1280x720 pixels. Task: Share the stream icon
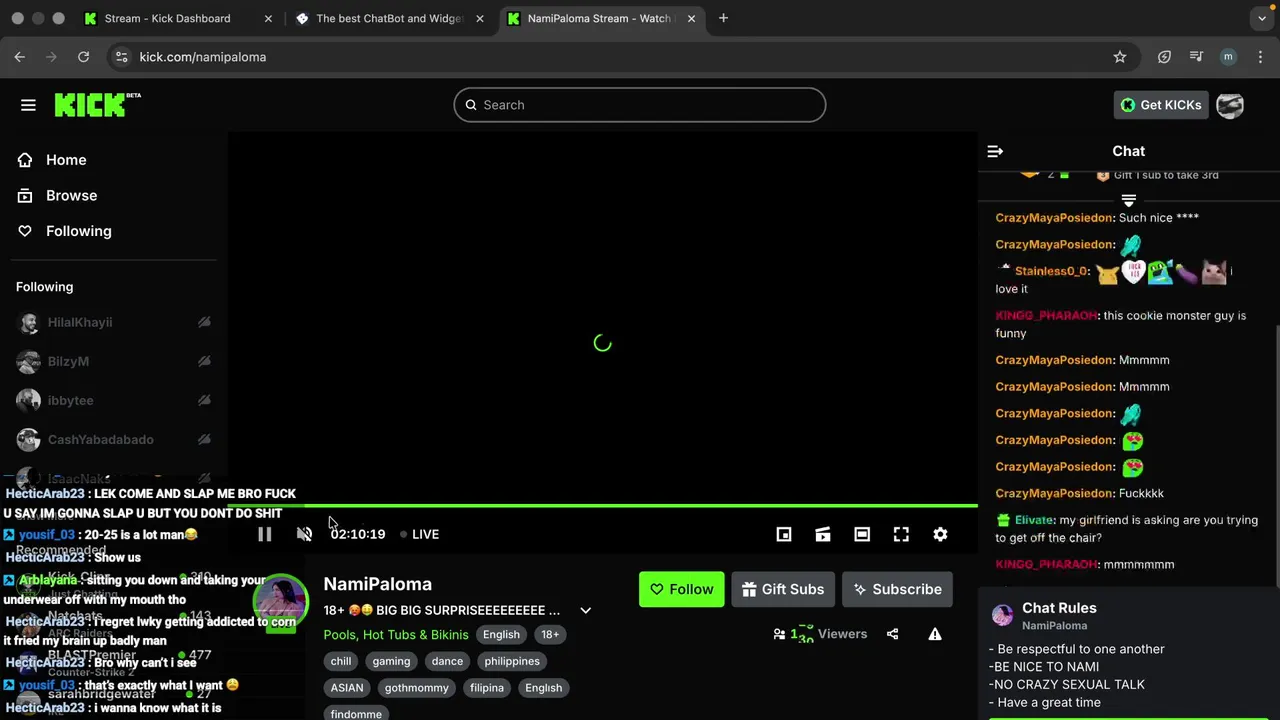click(x=892, y=634)
